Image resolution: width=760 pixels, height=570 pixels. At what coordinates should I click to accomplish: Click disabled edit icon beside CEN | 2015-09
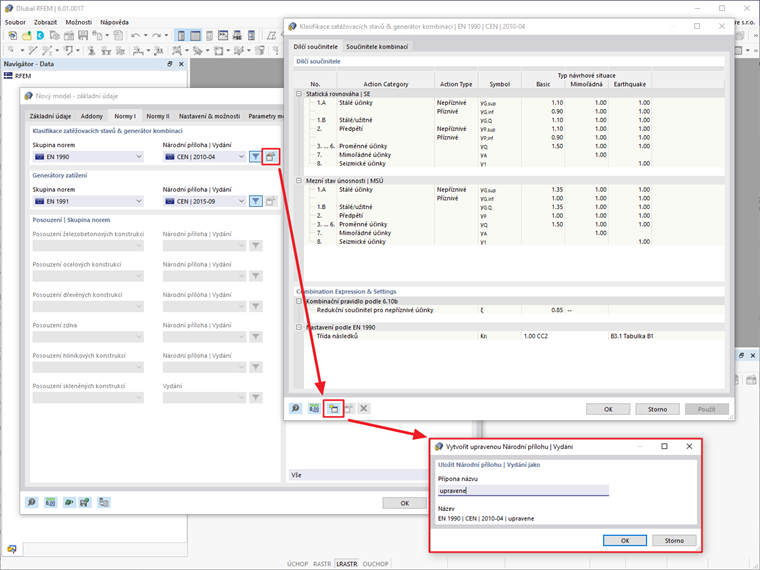point(270,201)
